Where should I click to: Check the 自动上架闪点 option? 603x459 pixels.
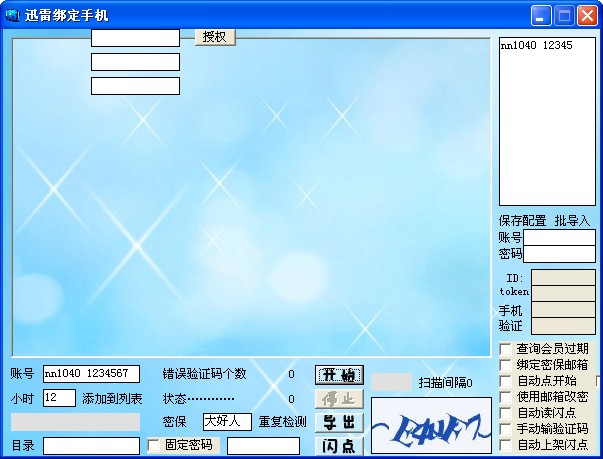(x=505, y=445)
